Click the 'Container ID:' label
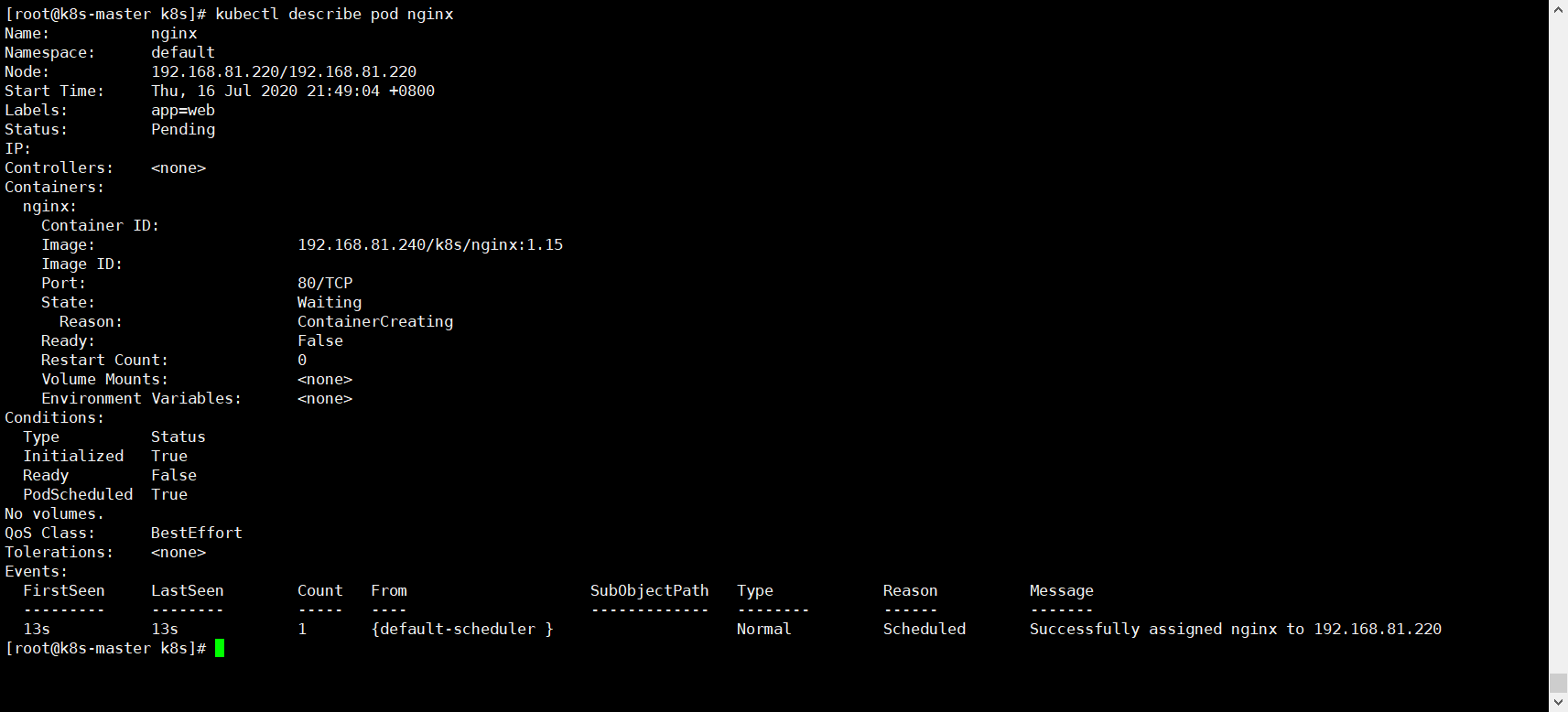 coord(100,225)
